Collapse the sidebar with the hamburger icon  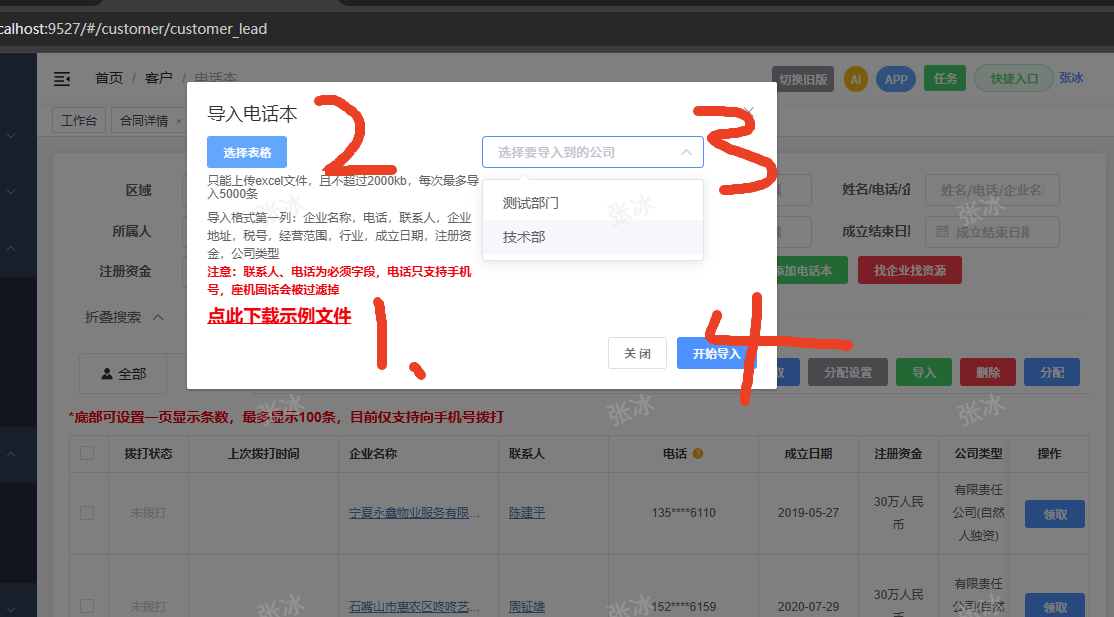pos(63,79)
